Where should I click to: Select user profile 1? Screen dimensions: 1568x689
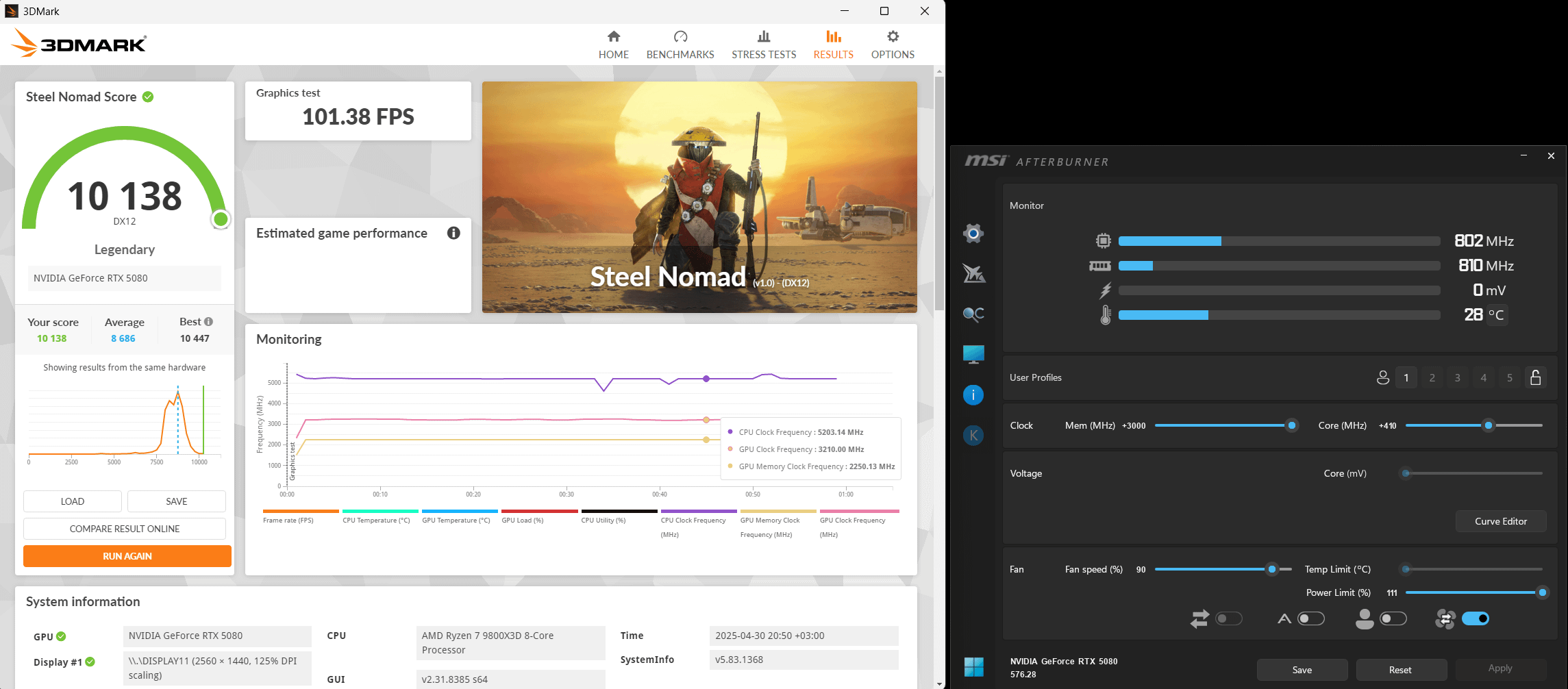coord(1406,377)
